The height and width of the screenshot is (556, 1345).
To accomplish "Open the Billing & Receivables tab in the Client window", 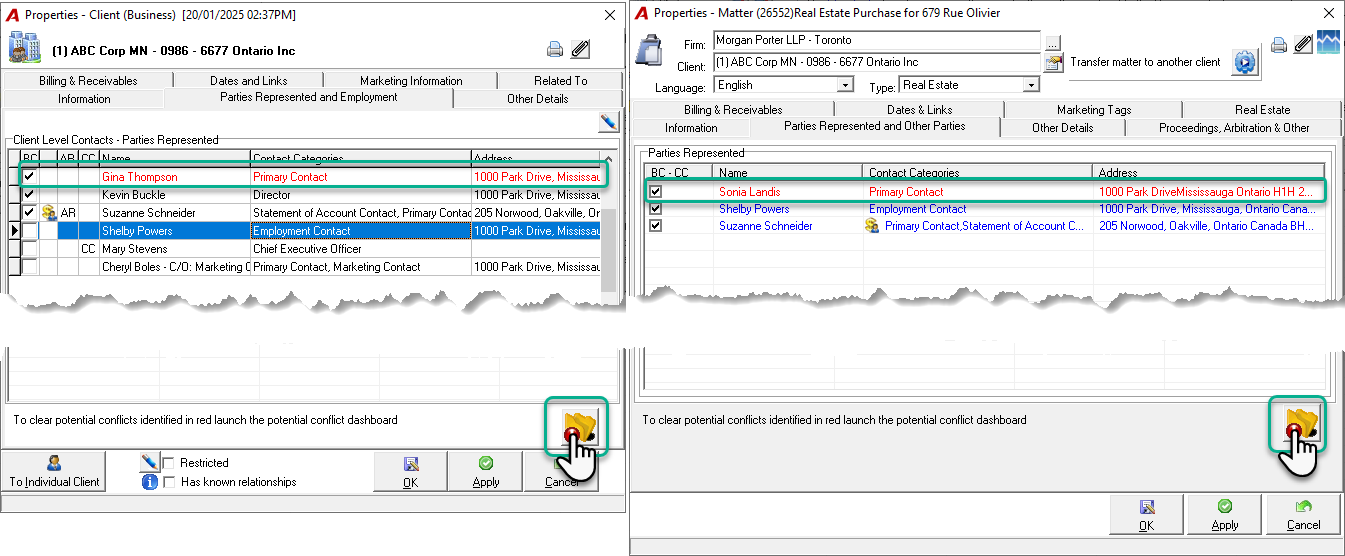I will click(x=89, y=81).
